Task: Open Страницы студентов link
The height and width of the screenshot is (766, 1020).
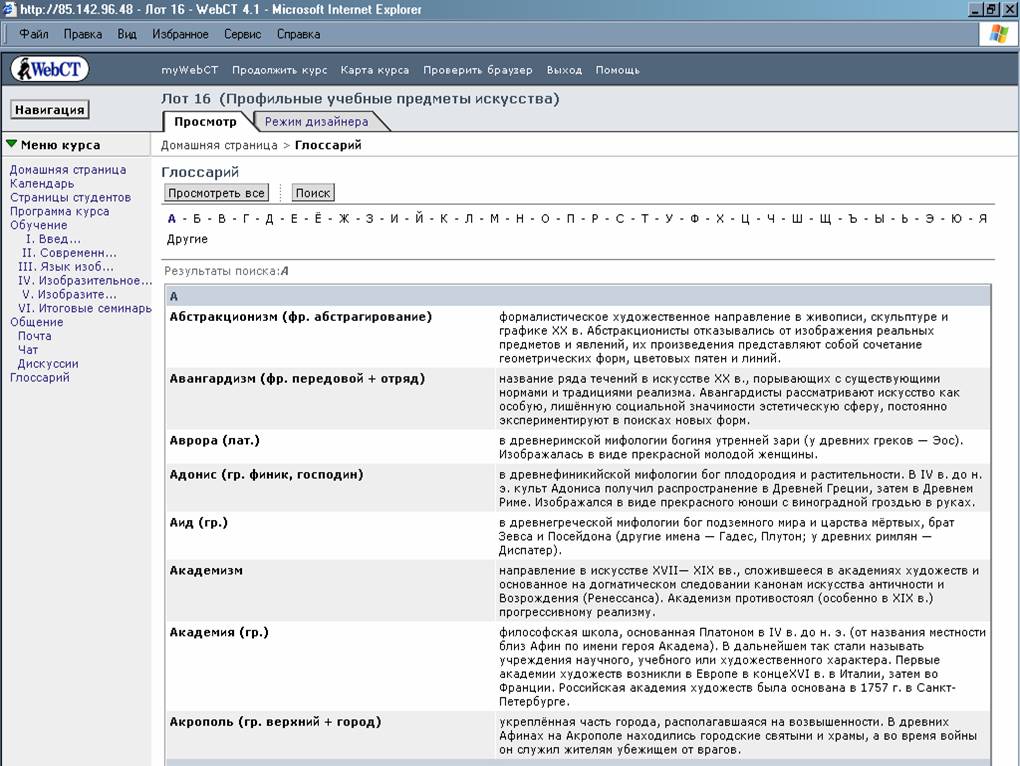Action: point(70,197)
